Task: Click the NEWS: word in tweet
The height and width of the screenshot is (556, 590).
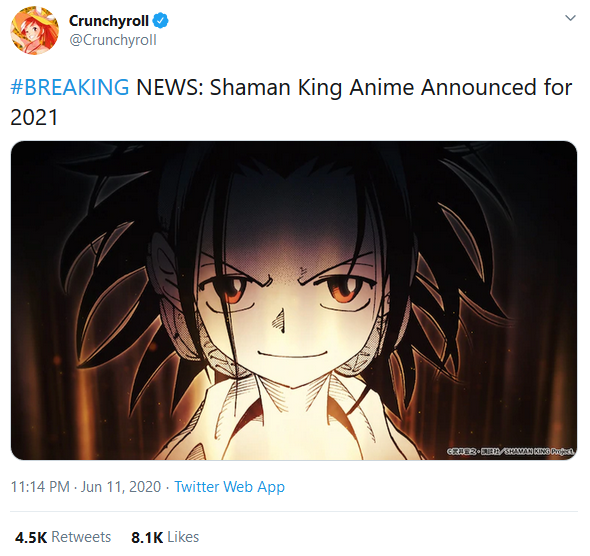Action: click(x=170, y=87)
